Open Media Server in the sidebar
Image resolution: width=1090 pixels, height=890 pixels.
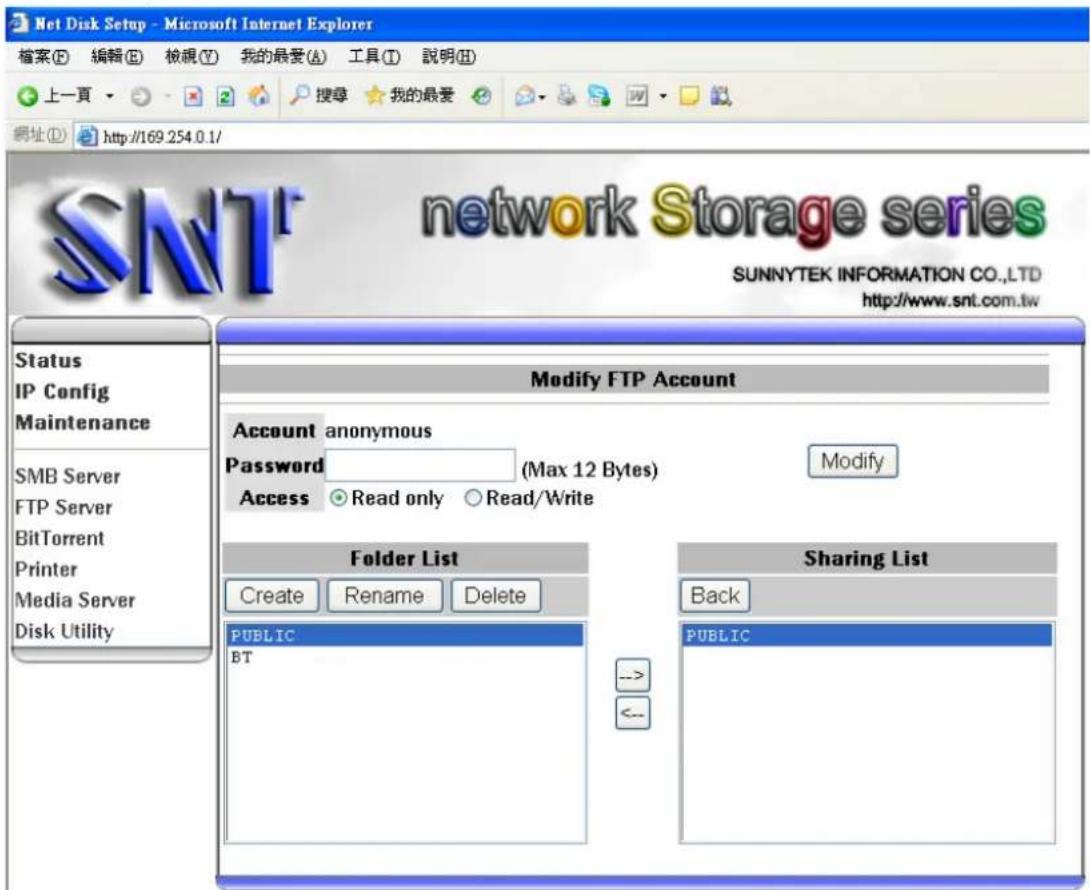[x=75, y=600]
